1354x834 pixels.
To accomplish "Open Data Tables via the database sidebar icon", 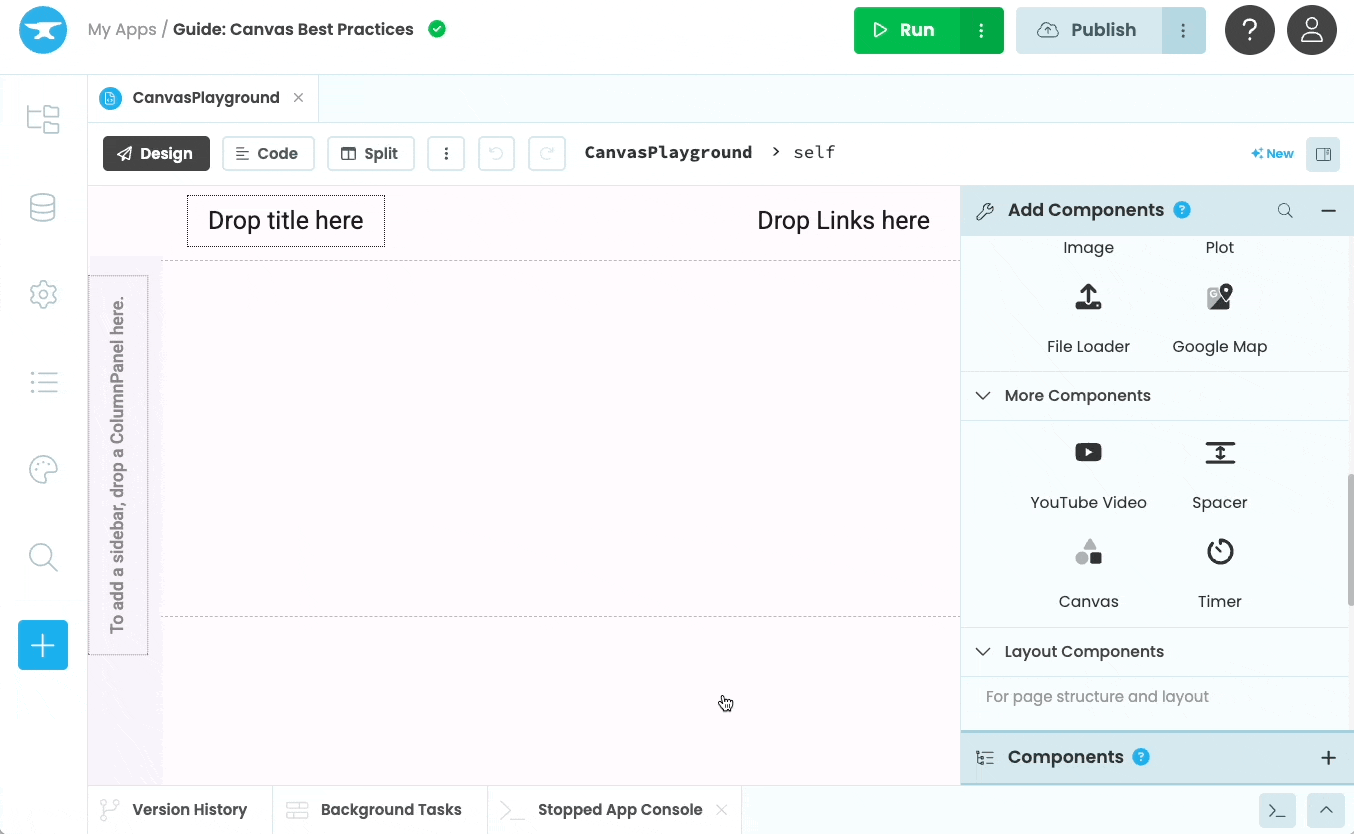I will click(x=43, y=207).
